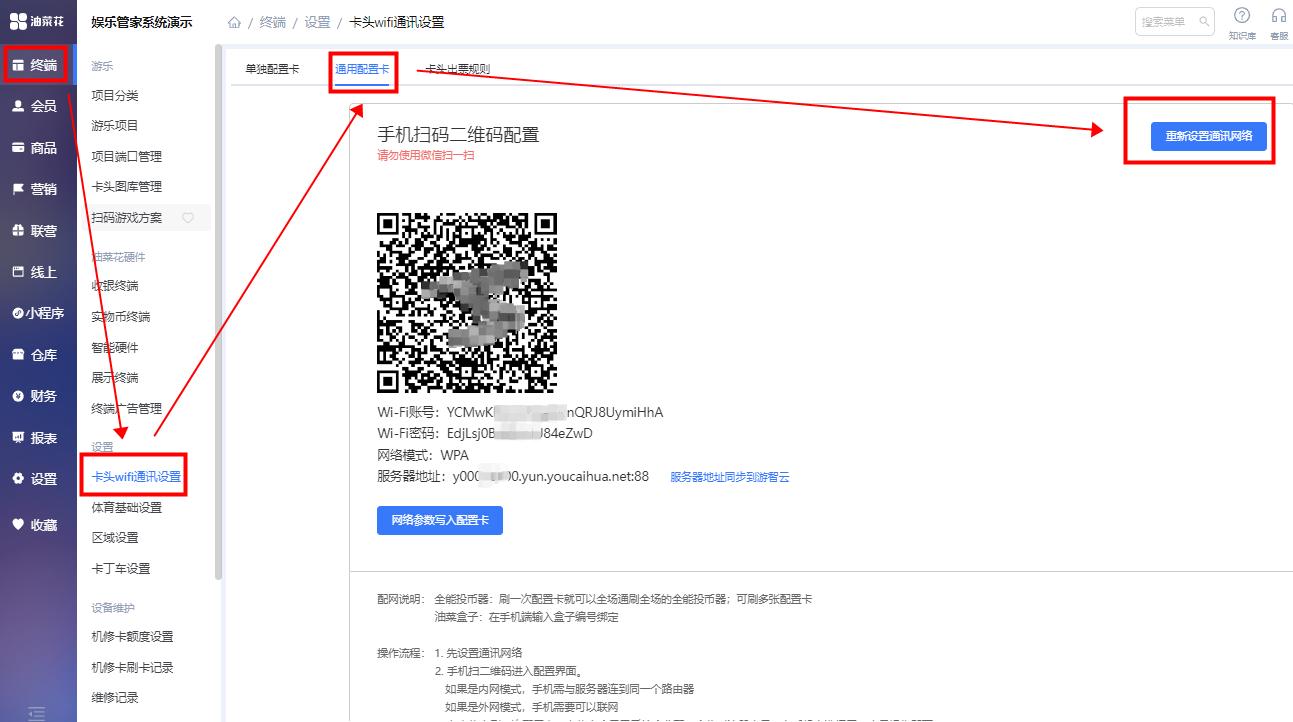Open the 知识库 help icon
The height and width of the screenshot is (722, 1293).
point(1242,15)
